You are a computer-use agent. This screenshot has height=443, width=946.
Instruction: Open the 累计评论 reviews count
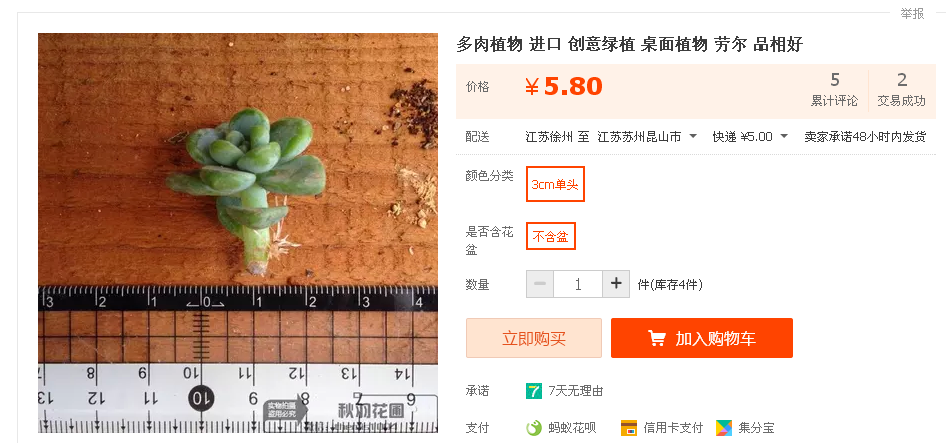[x=834, y=90]
